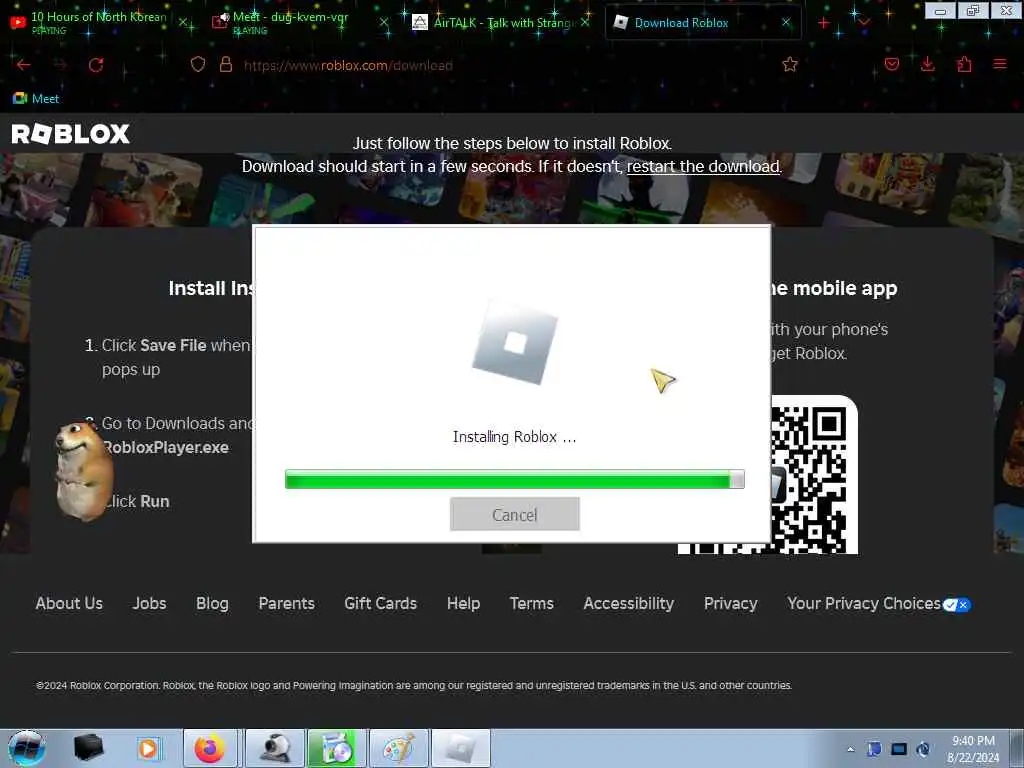Bookmark this page with the star icon

[x=790, y=64]
